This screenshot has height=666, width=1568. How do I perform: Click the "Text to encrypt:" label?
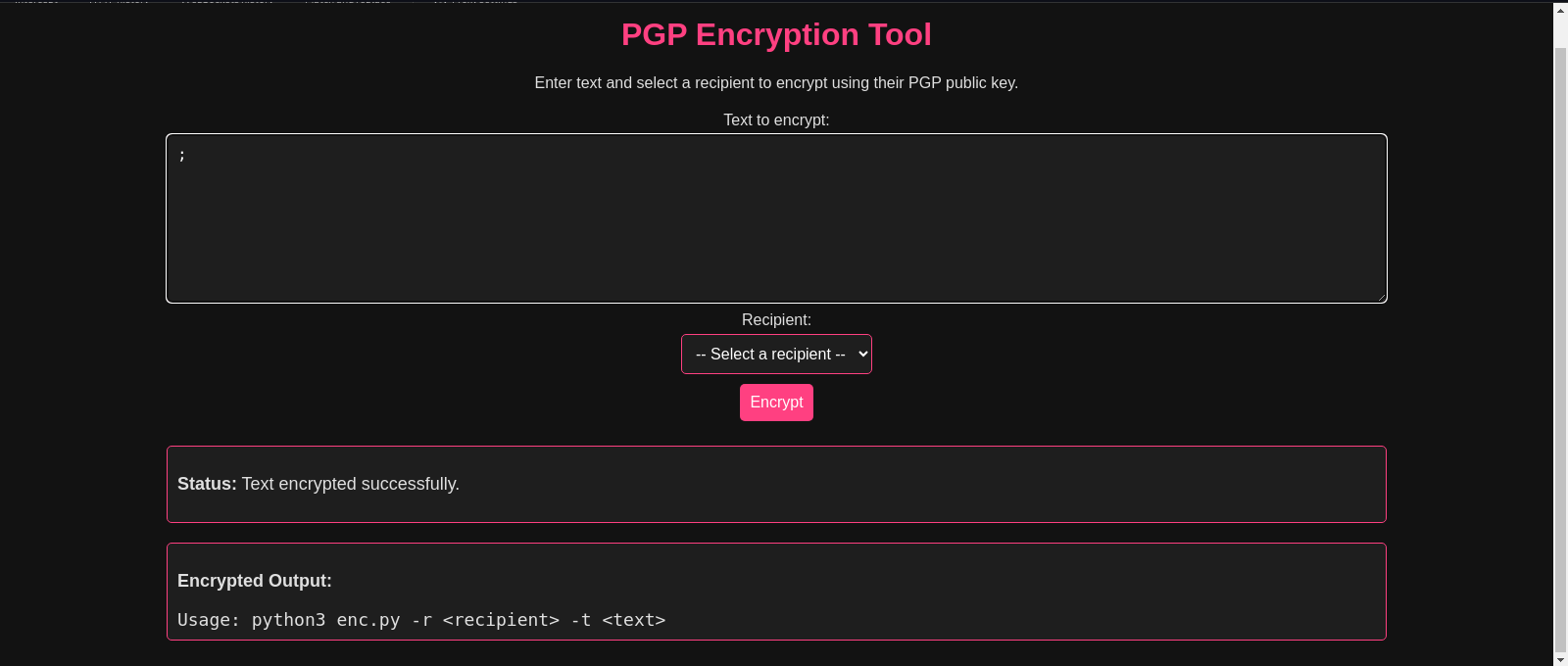[776, 120]
